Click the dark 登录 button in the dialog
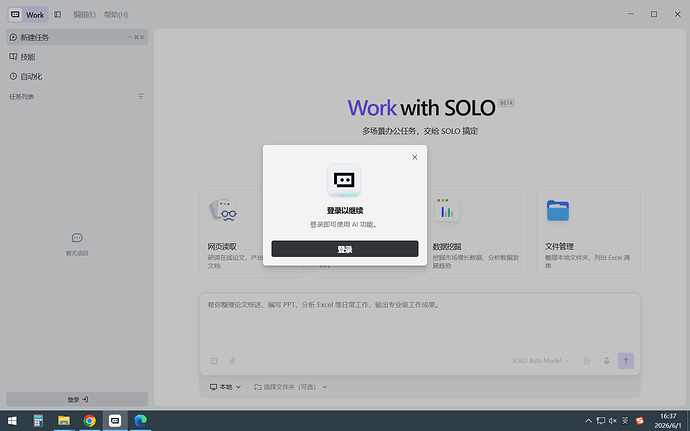Viewport: 690px width, 431px height. (345, 249)
